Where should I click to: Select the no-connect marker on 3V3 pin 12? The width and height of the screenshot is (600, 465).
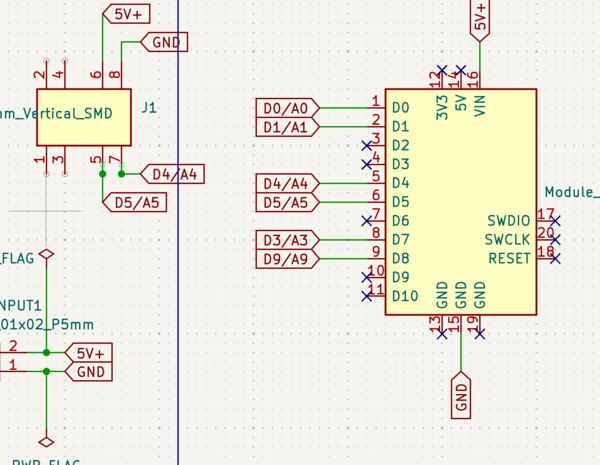click(x=442, y=70)
